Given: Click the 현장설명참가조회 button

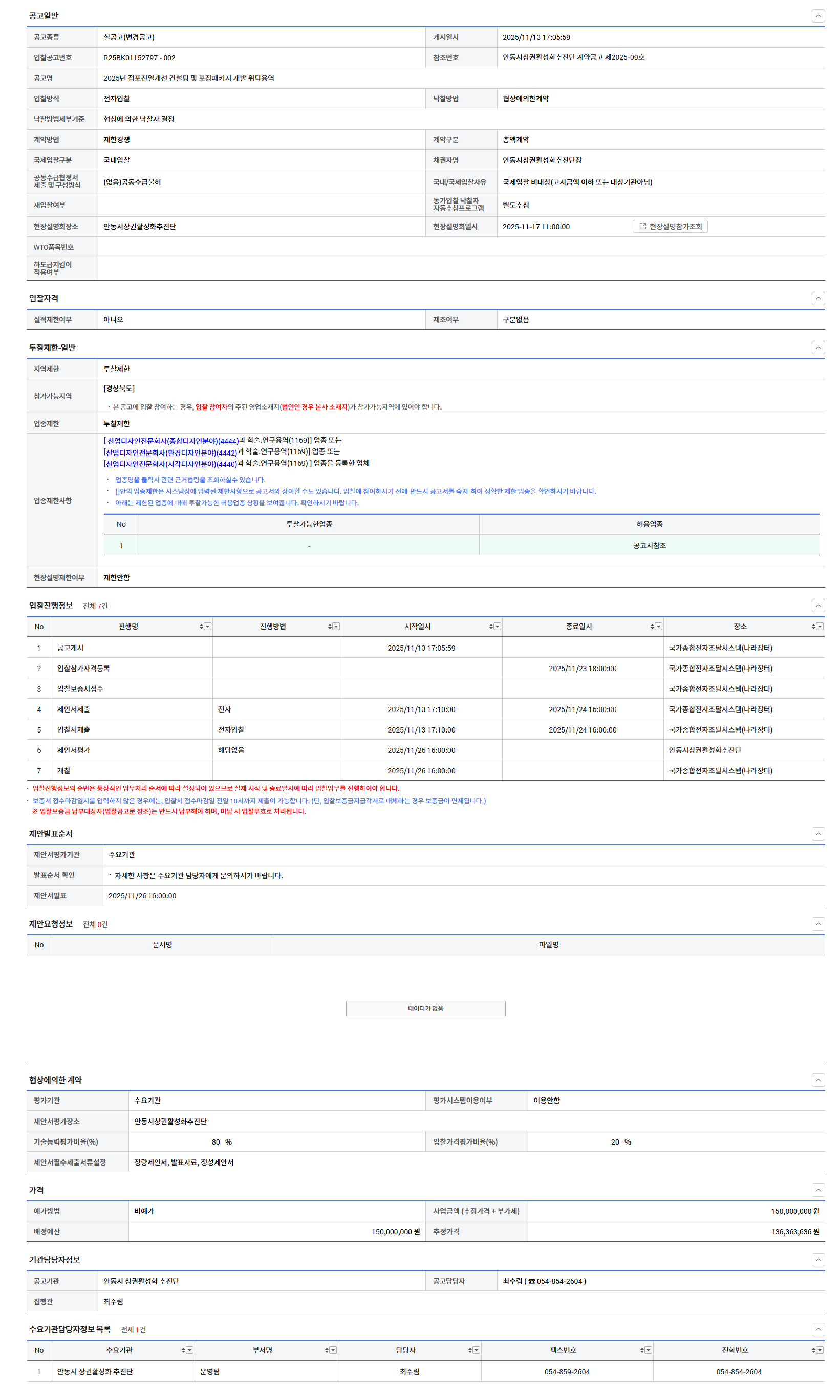Looking at the screenshot, I should point(670,226).
